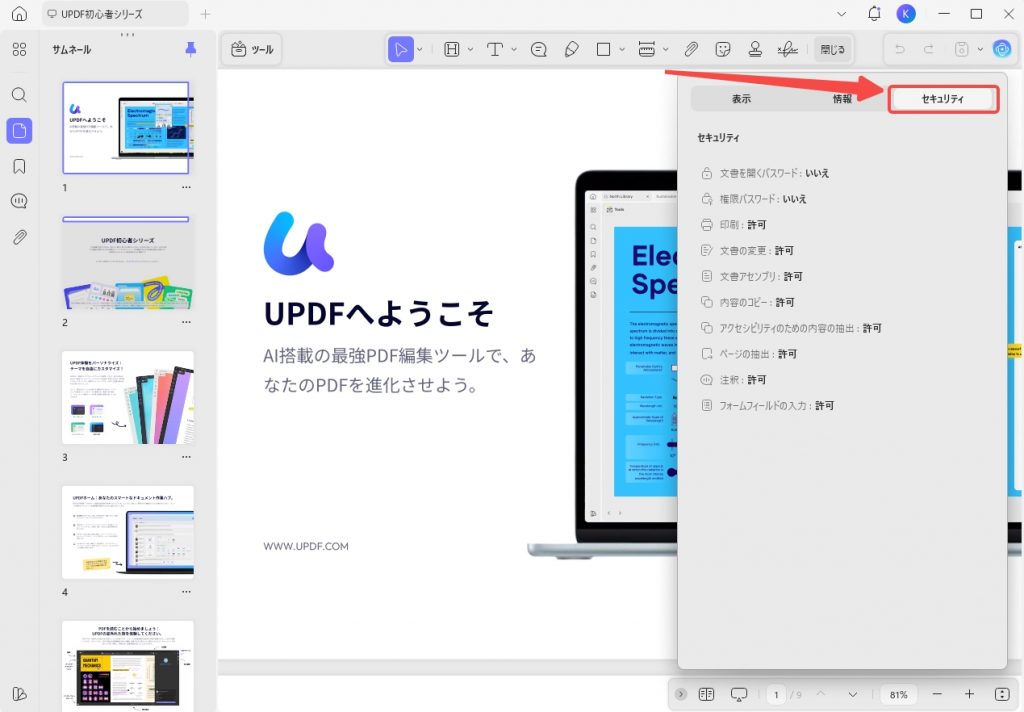Select the 文書の変更: 許可 entry
The width and height of the screenshot is (1024, 712).
747,250
